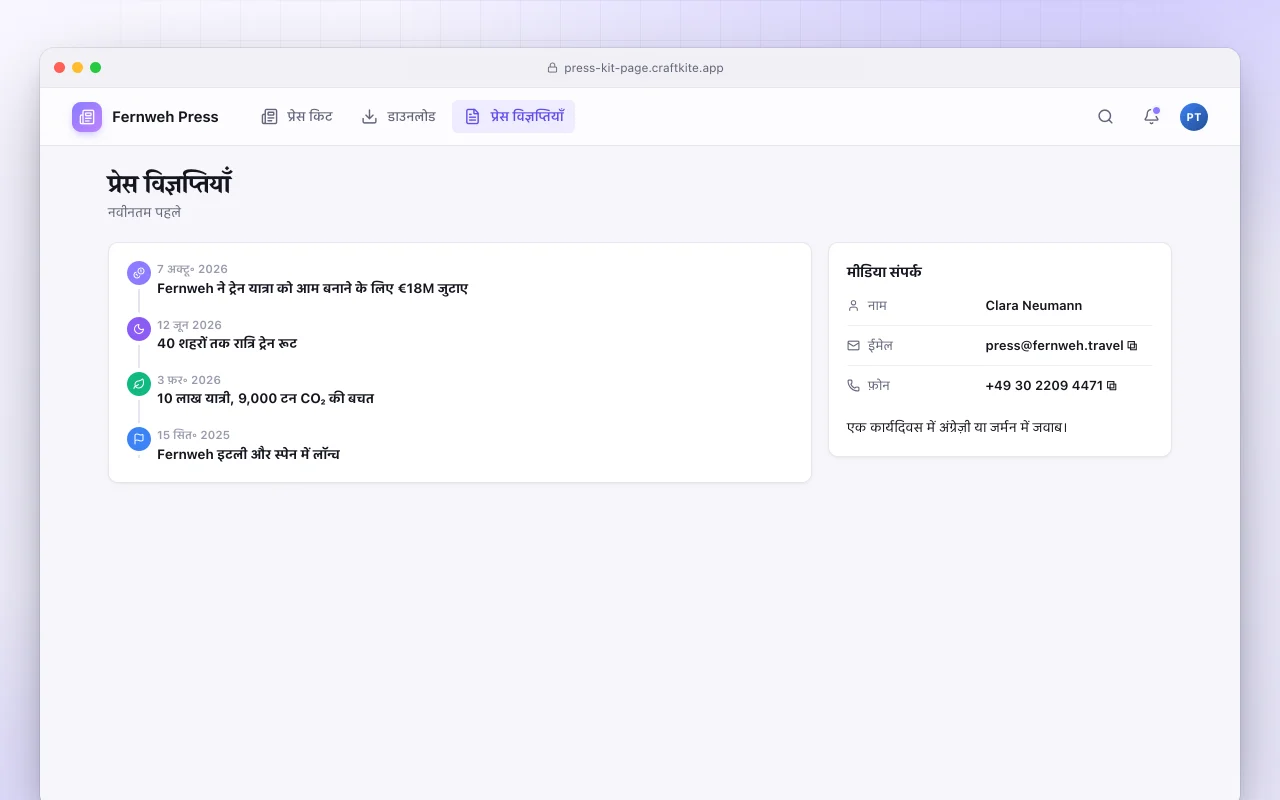Click the link icon beside 7 अक्टू॰ 2026
Screen dimensions: 1280x800
point(139,272)
